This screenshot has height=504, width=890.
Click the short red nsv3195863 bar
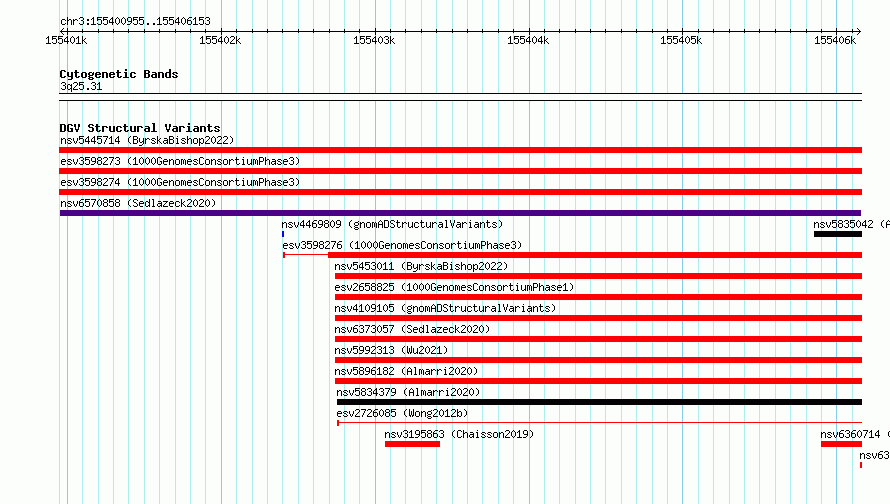pyautogui.click(x=413, y=444)
